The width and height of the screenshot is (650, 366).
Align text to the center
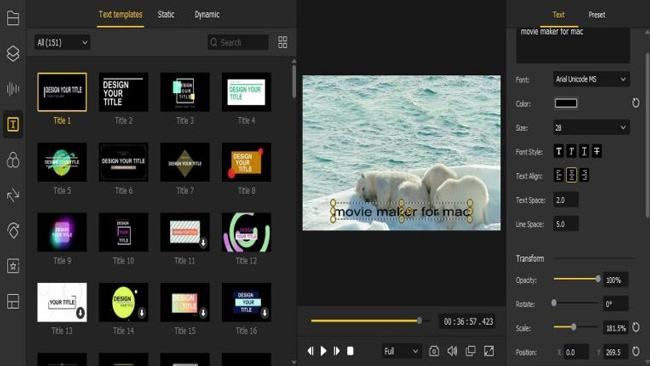[x=572, y=175]
